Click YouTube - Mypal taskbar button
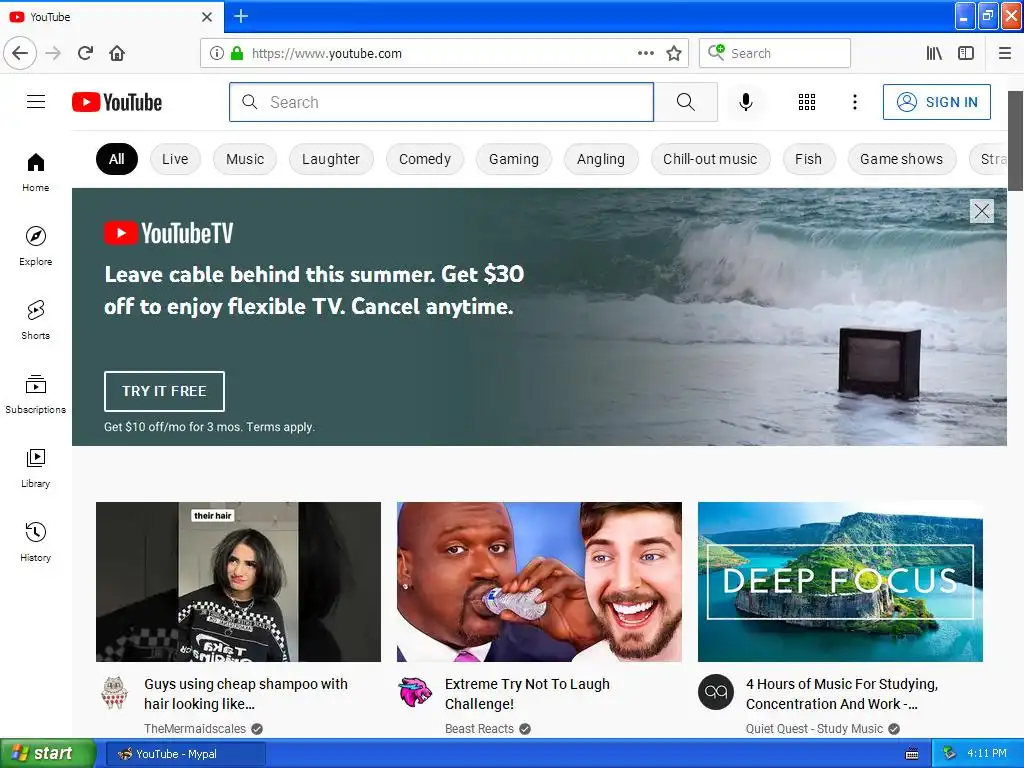Screen dimensions: 1024x768 (x=185, y=754)
